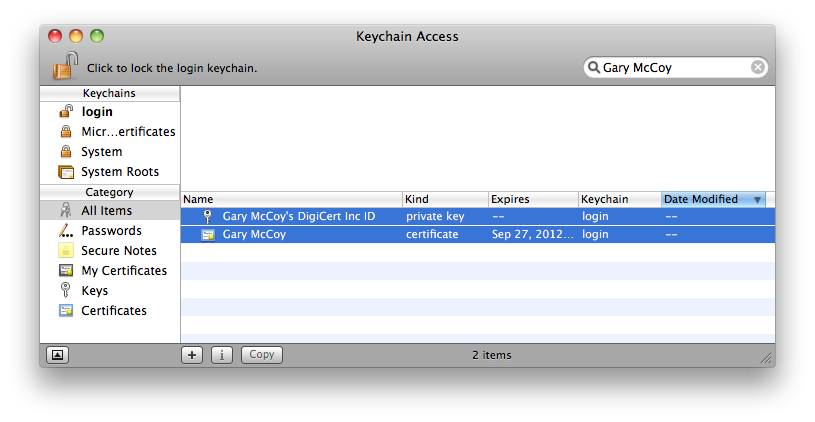This screenshot has width=815, height=422.
Task: Click the padlock icon to lock login keychain
Action: tap(65, 67)
